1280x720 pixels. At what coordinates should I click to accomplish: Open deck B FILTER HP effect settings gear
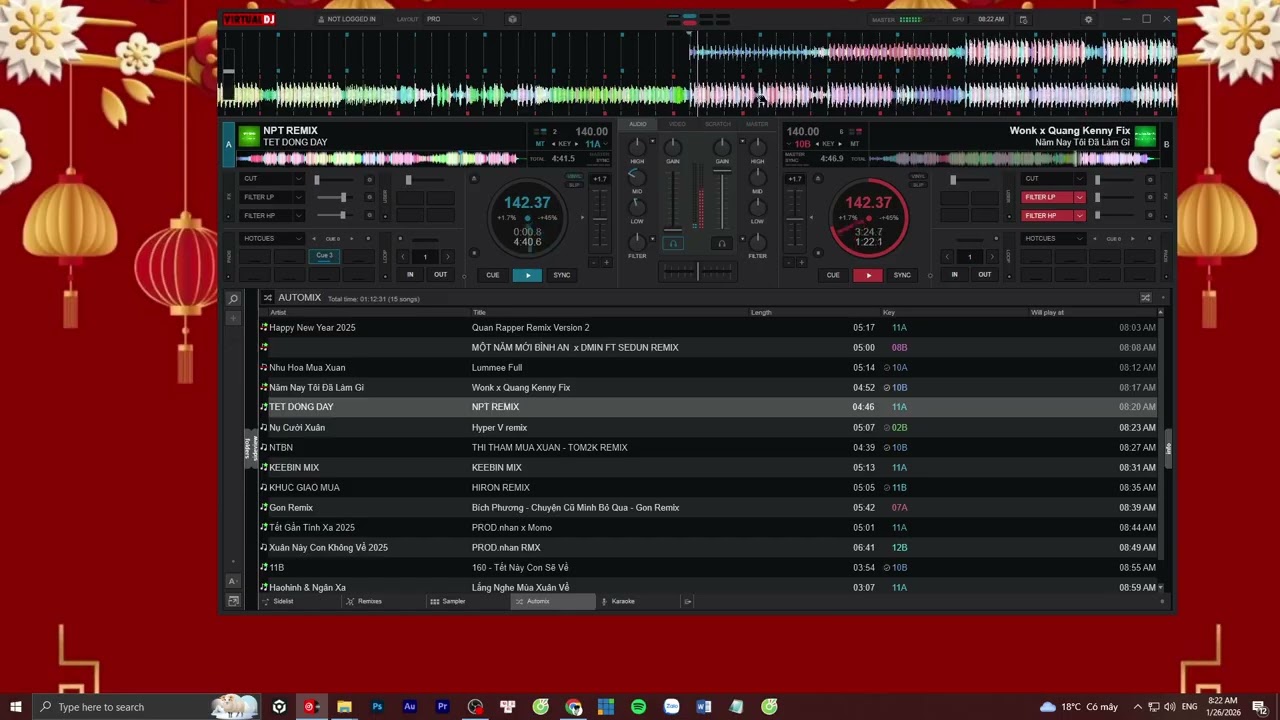1149,216
